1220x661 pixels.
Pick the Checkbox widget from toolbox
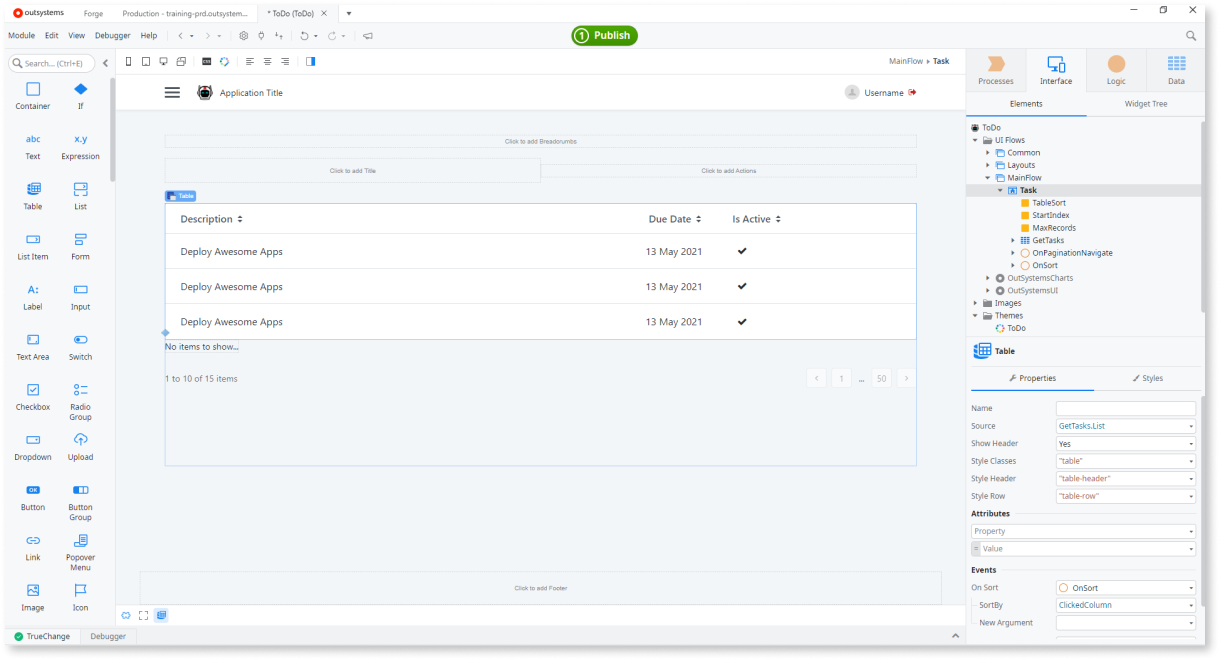click(x=33, y=390)
